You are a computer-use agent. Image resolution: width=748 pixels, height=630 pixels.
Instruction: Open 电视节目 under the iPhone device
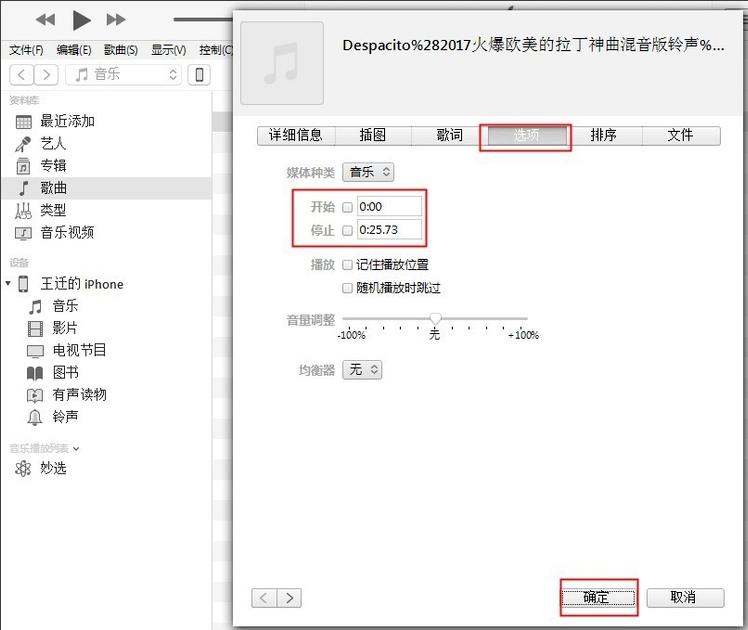click(80, 350)
